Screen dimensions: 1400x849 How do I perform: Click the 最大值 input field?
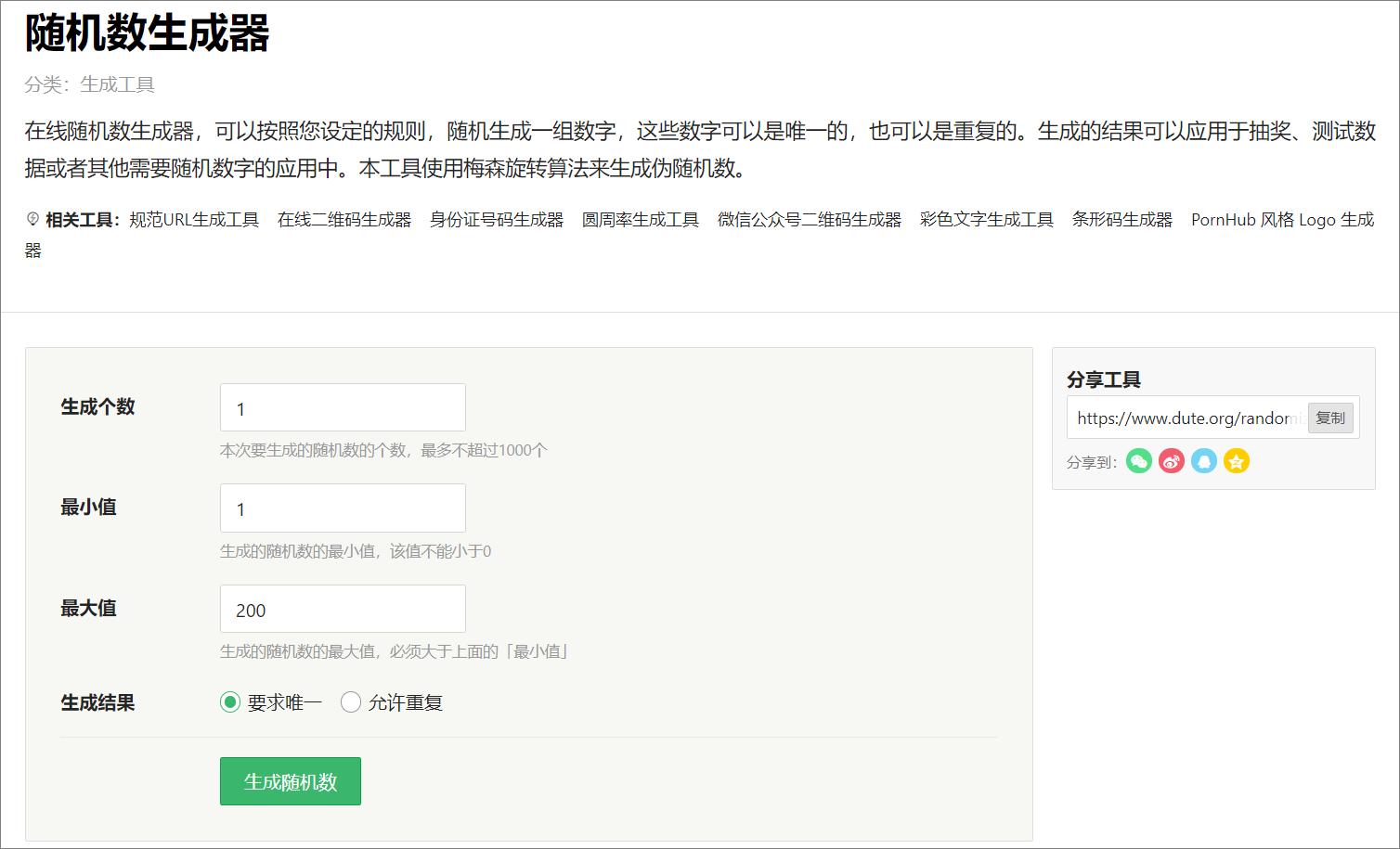[342, 609]
